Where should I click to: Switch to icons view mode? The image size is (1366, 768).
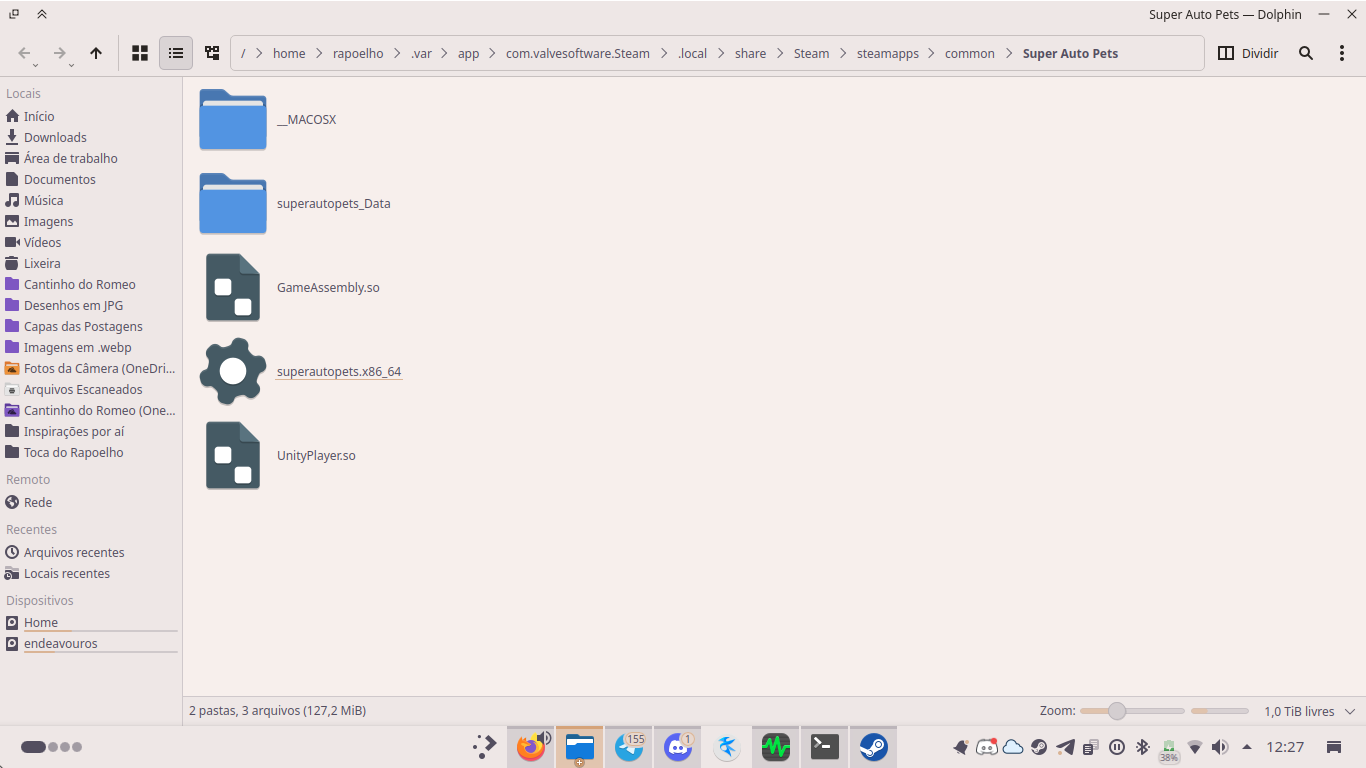[140, 53]
